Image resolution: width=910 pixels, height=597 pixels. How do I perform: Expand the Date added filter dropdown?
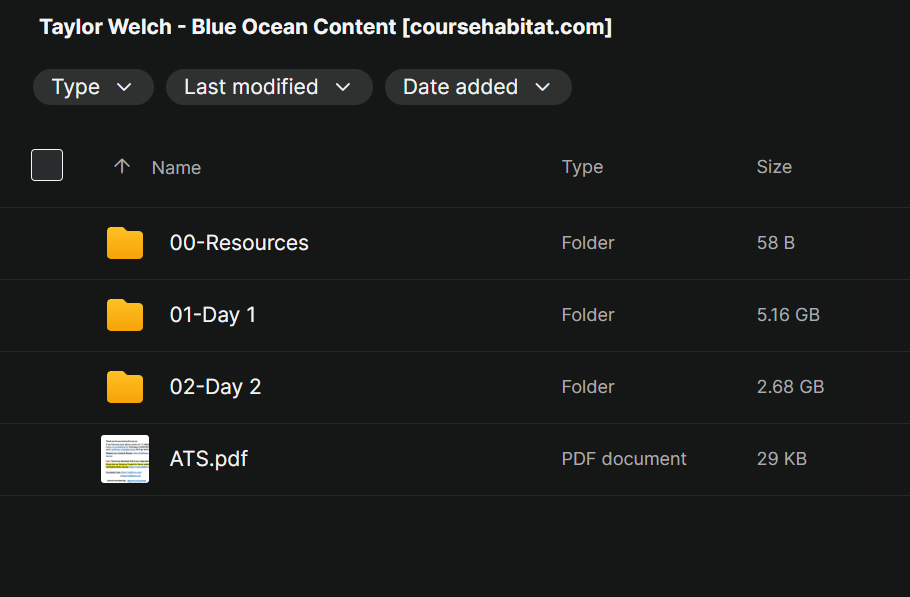click(478, 87)
